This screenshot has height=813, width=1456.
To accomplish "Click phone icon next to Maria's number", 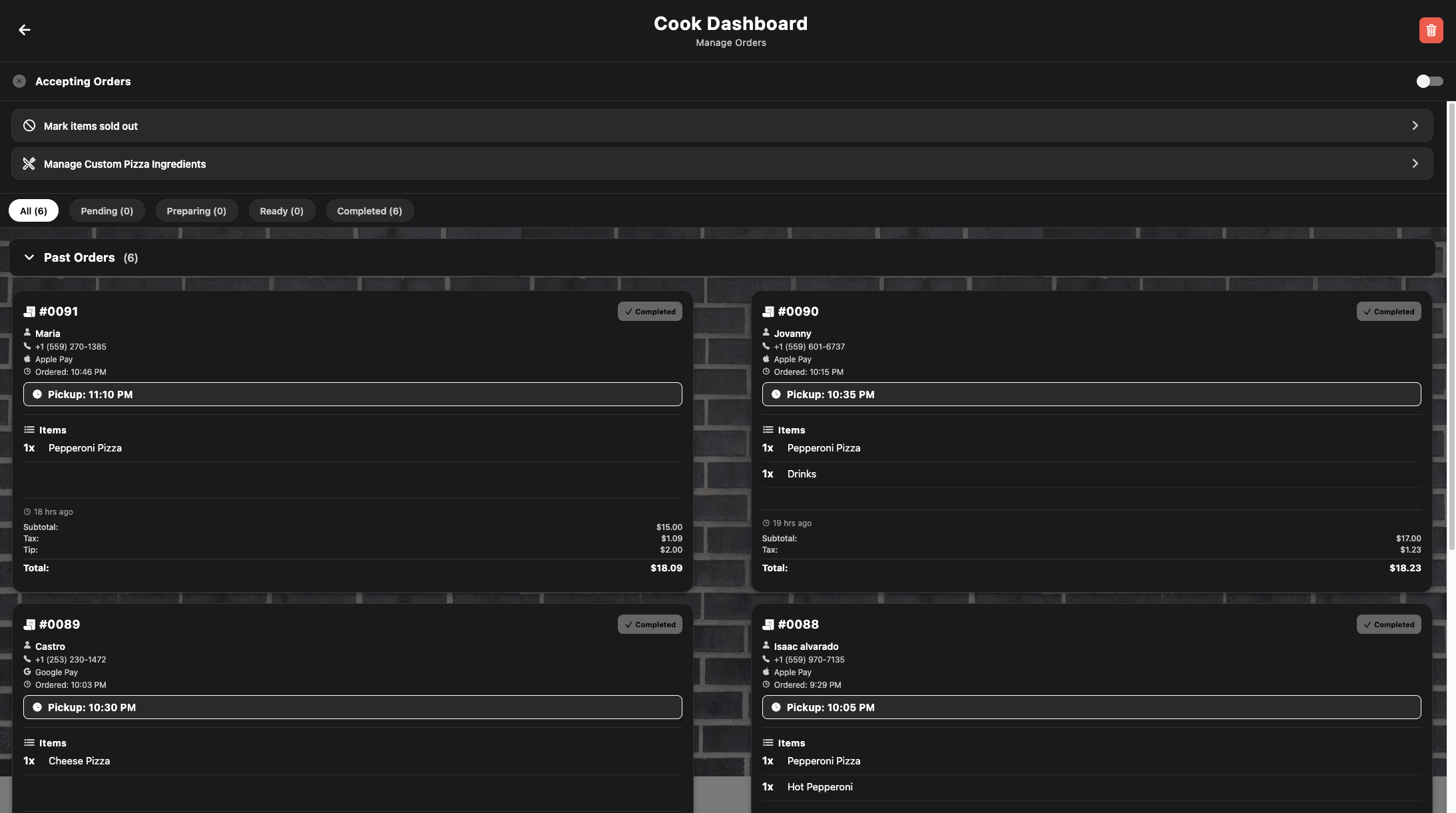I will 27,346.
